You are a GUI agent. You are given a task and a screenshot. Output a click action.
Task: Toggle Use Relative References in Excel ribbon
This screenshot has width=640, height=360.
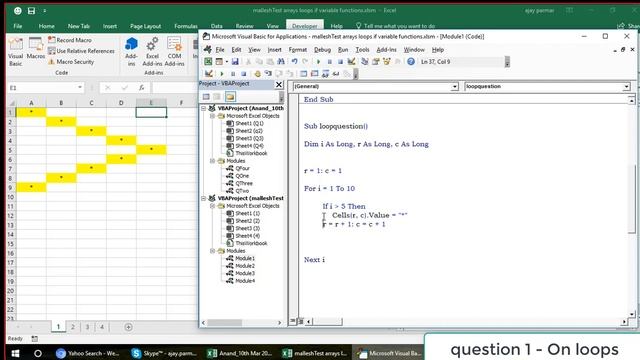pos(81,51)
